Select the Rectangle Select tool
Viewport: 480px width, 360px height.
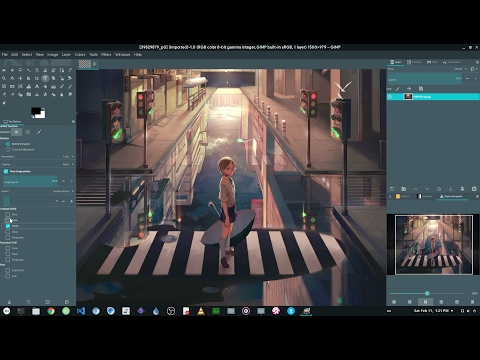click(x=4, y=70)
